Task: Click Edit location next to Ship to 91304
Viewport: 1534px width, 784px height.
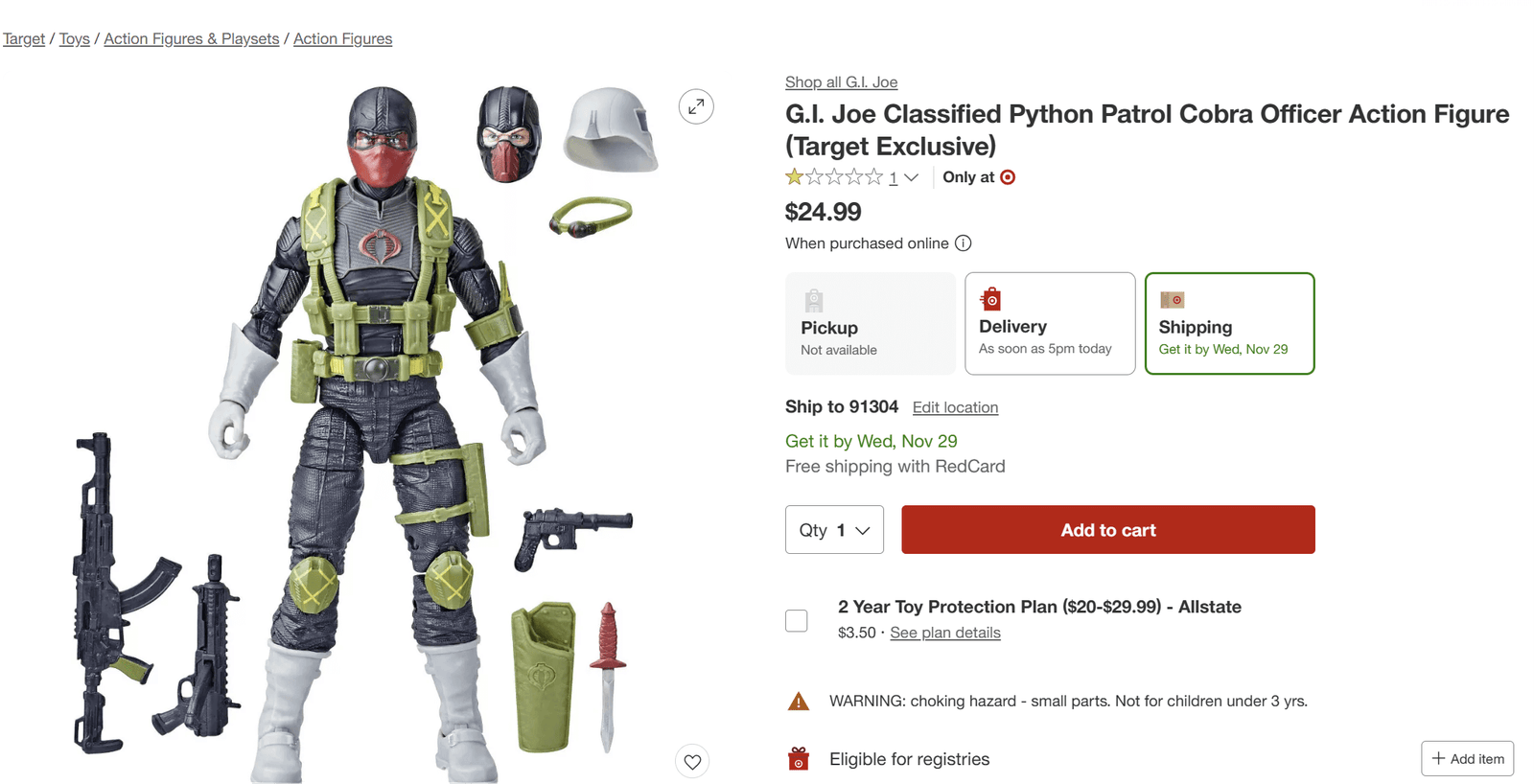Action: [955, 407]
